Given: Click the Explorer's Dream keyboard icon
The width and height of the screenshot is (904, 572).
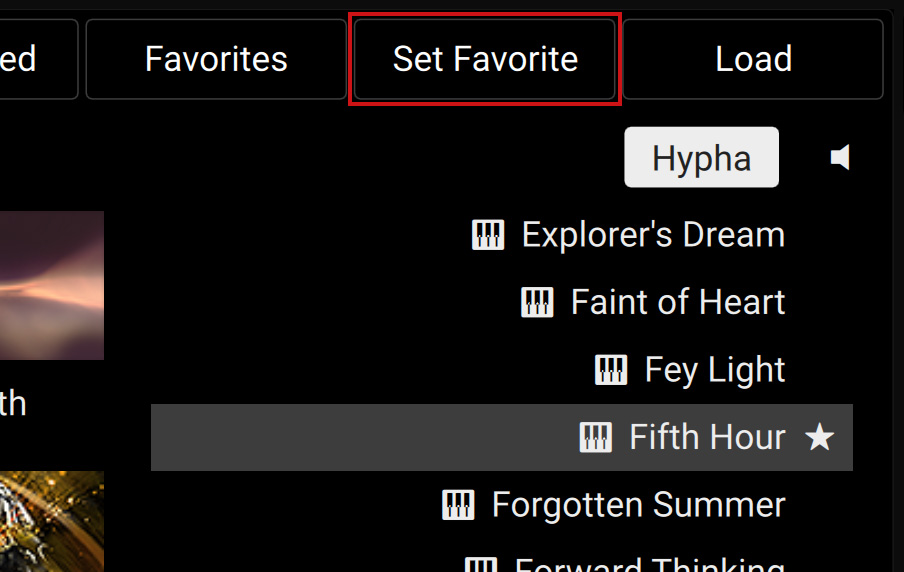Looking at the screenshot, I should (x=488, y=235).
